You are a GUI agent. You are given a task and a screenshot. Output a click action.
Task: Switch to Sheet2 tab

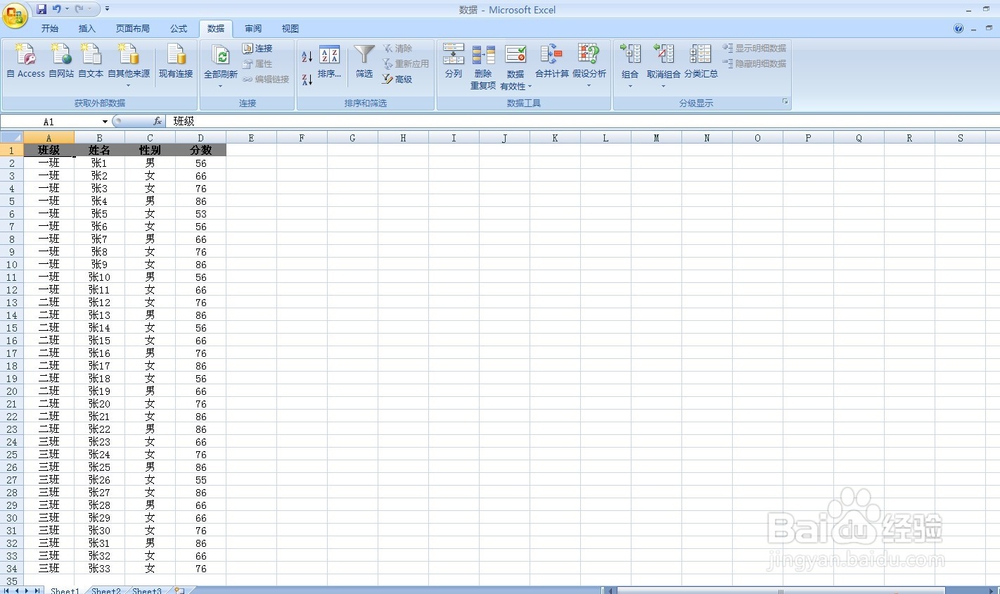click(106, 590)
